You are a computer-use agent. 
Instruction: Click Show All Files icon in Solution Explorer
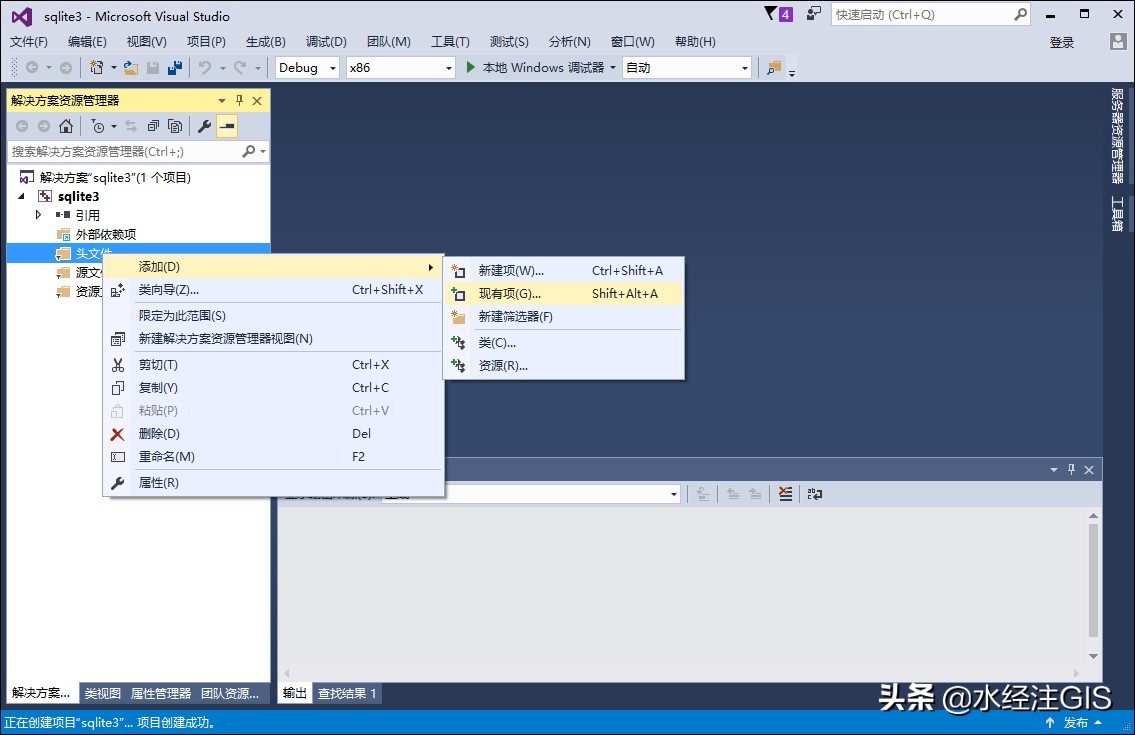(x=174, y=126)
